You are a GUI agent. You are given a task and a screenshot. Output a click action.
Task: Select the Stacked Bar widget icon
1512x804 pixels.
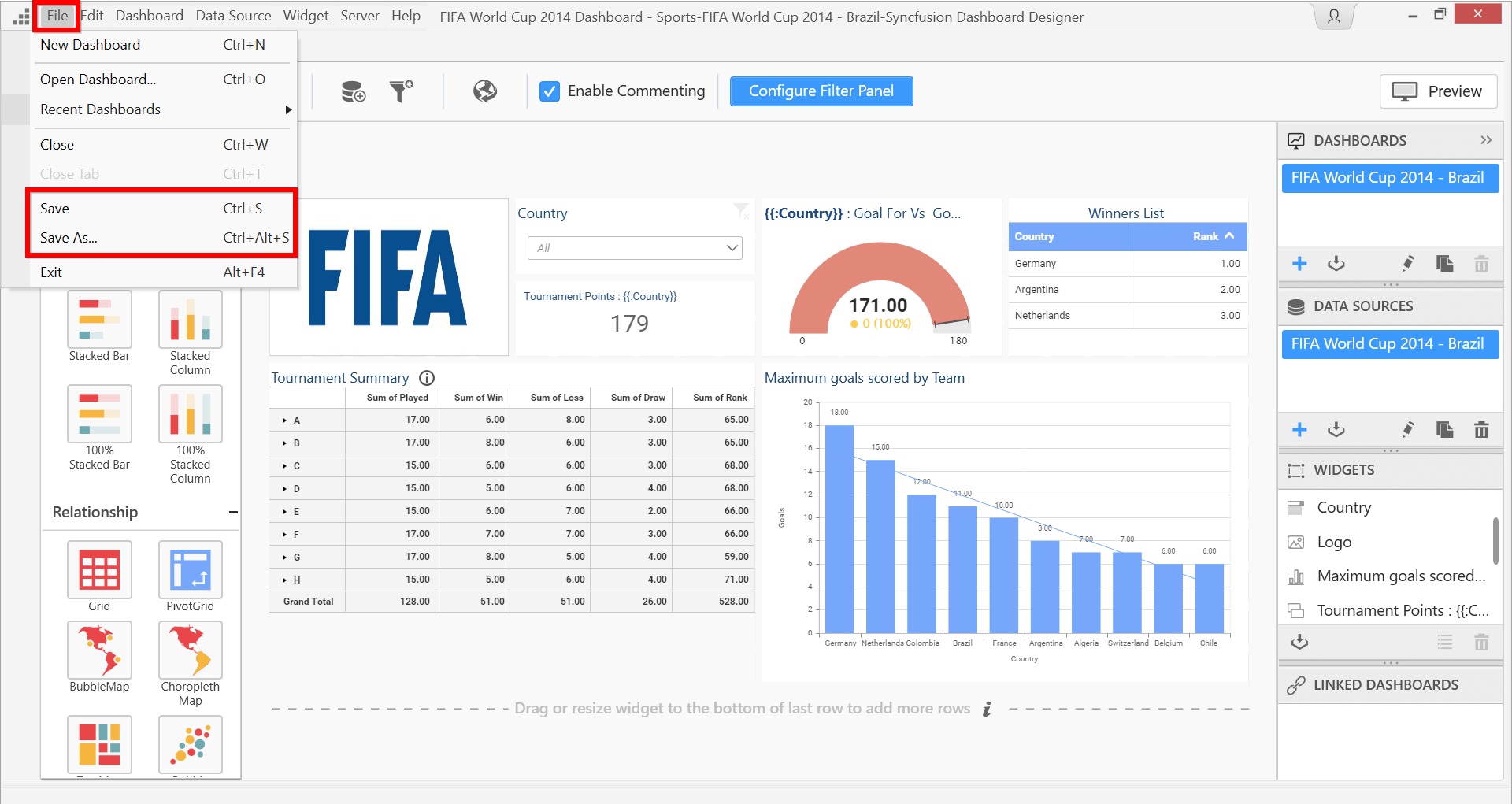[99, 319]
